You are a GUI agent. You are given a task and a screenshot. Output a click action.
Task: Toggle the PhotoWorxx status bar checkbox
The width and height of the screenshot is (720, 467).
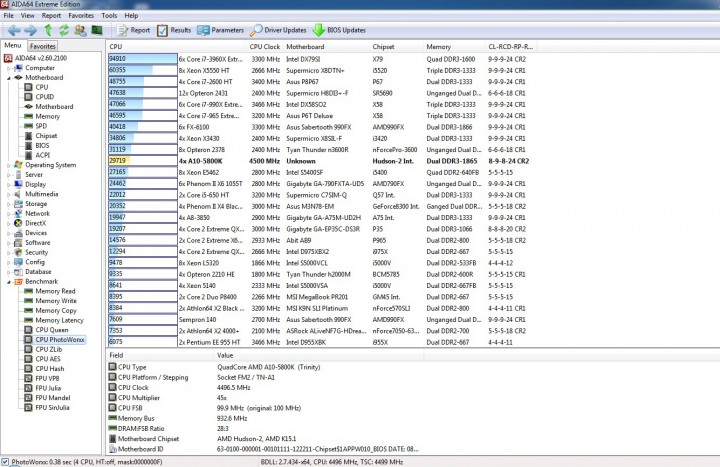[5, 462]
